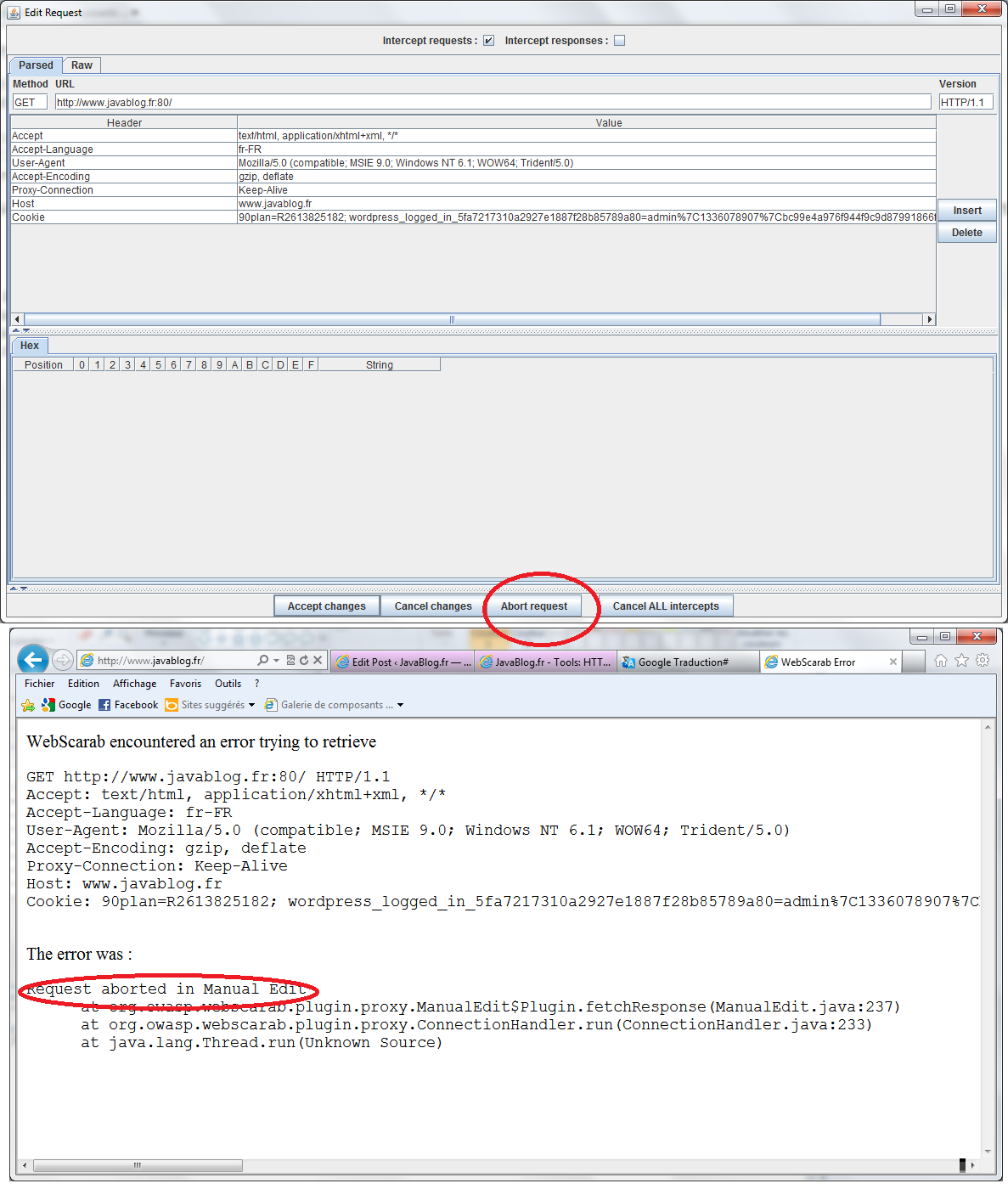Click the Header column heading
The image size is (1008, 1189).
(x=124, y=123)
